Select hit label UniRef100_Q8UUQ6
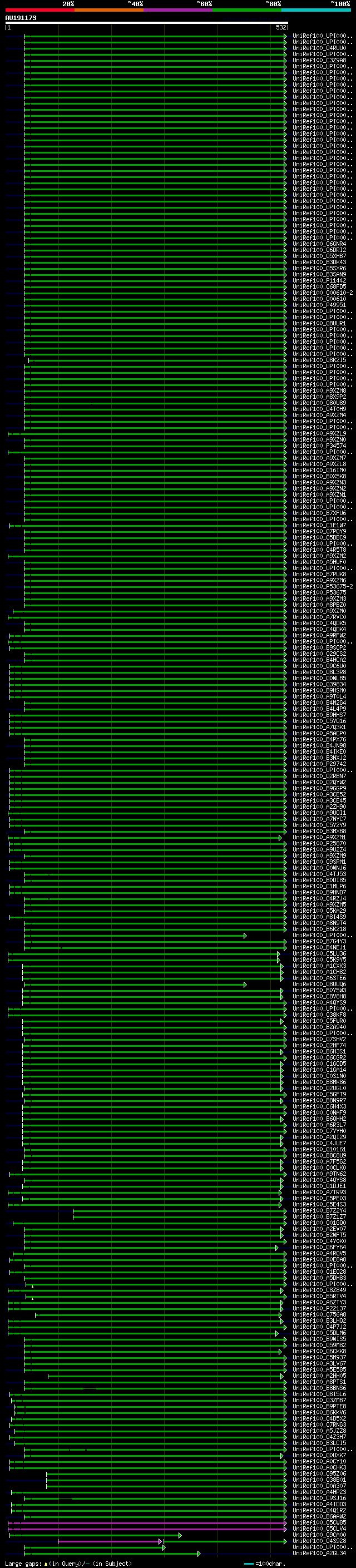Image resolution: width=356 pixels, height=1568 pixels. 319,985
